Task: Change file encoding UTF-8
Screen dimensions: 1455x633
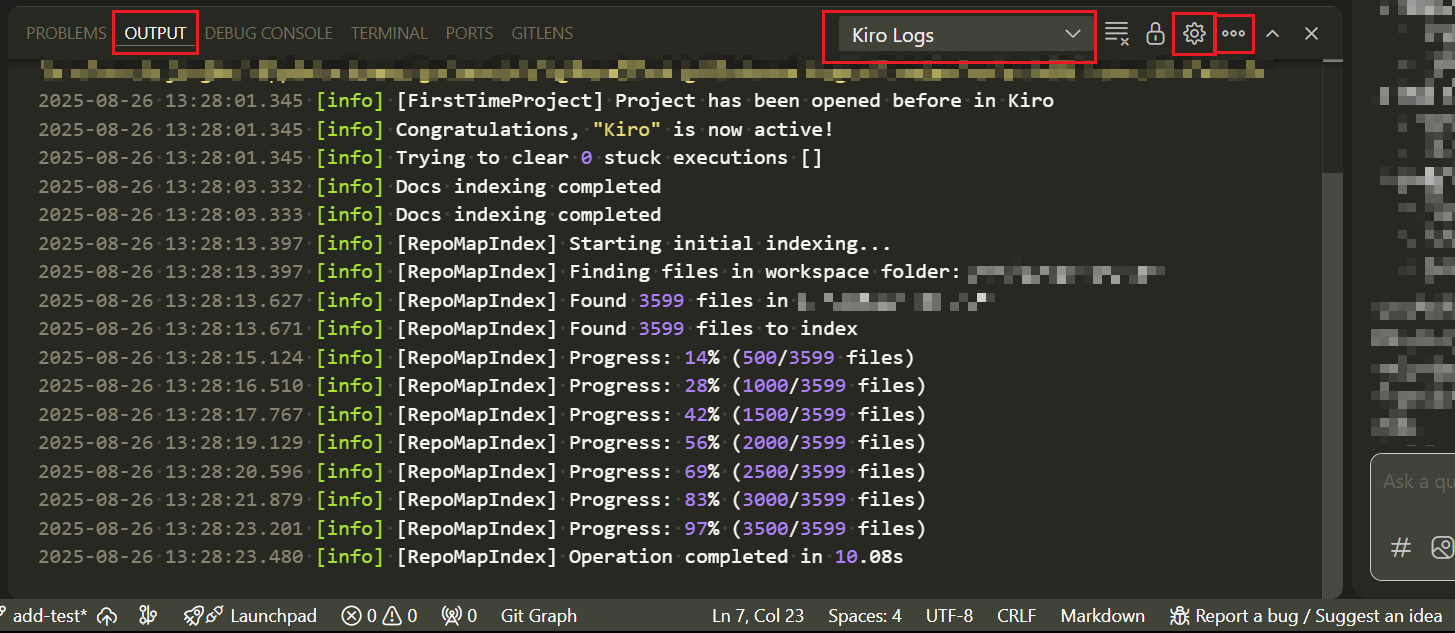Action: coord(949,616)
